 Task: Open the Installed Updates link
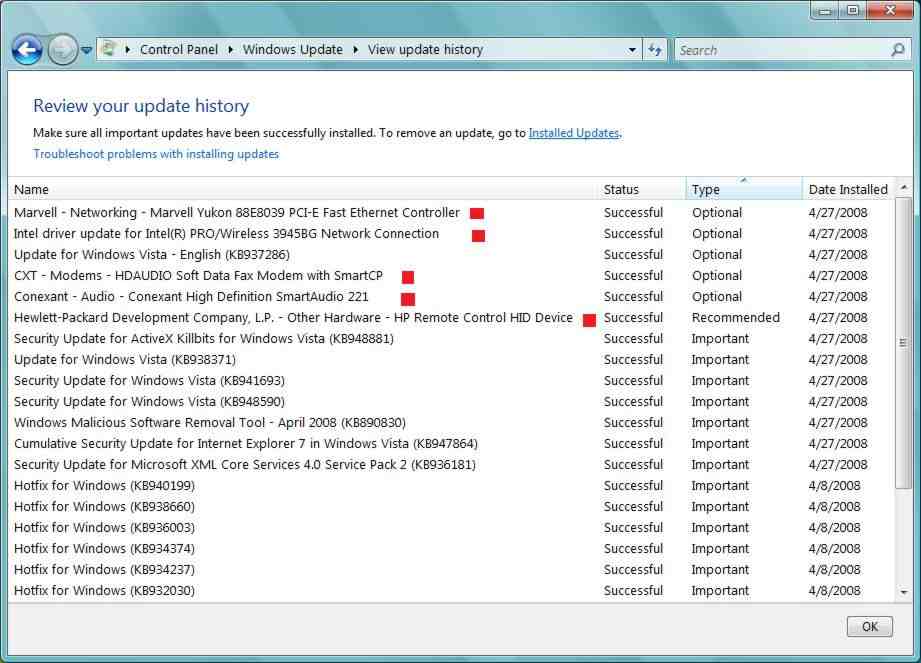(x=574, y=133)
